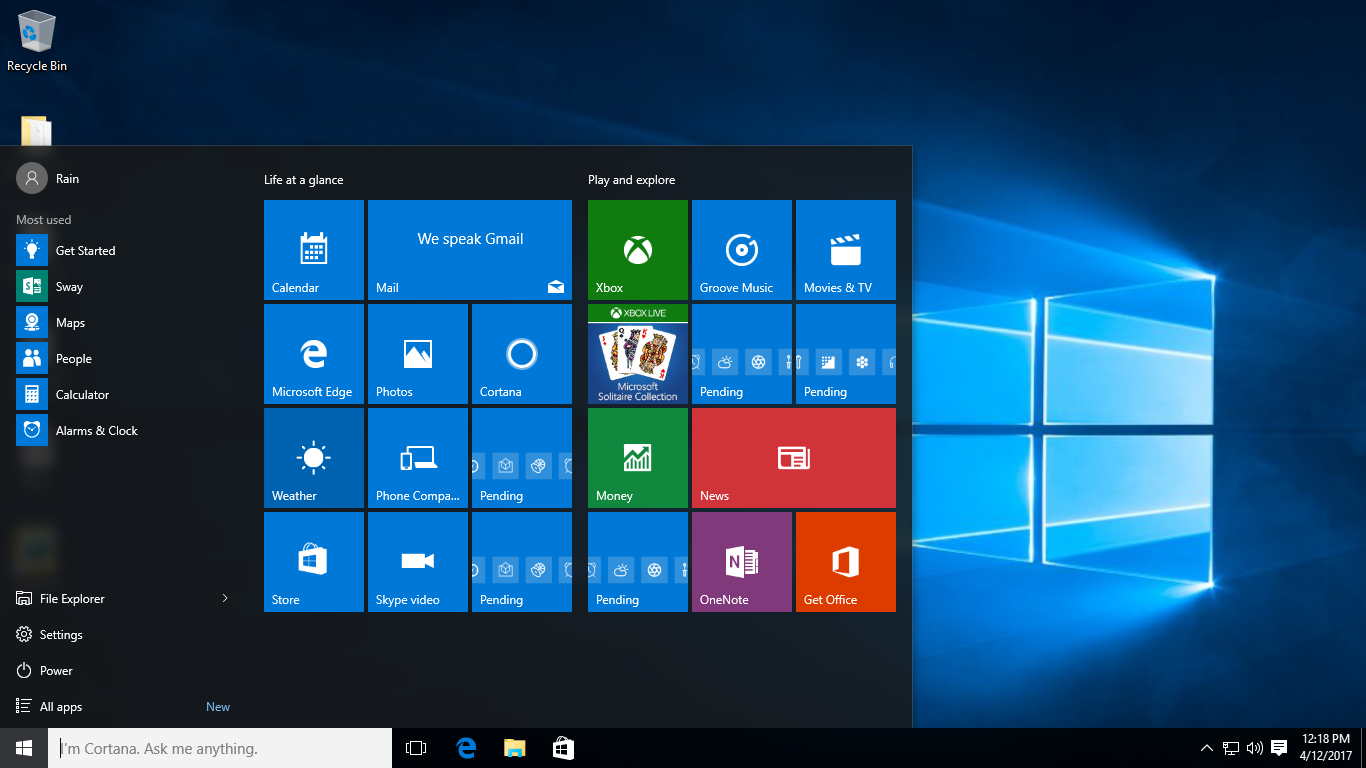Click the Get Office tile
This screenshot has height=768, width=1366.
click(846, 562)
